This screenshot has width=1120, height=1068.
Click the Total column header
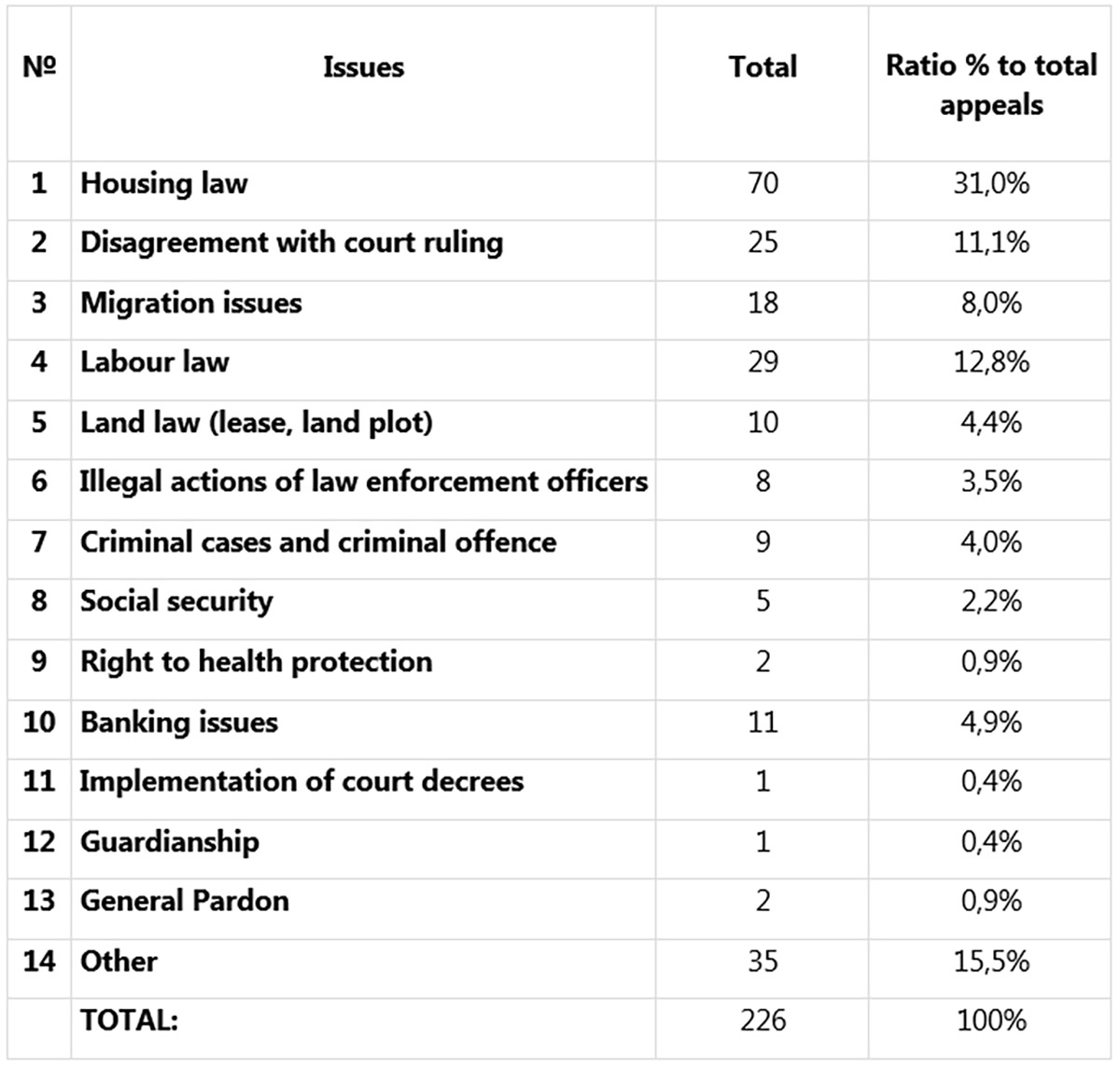(763, 67)
